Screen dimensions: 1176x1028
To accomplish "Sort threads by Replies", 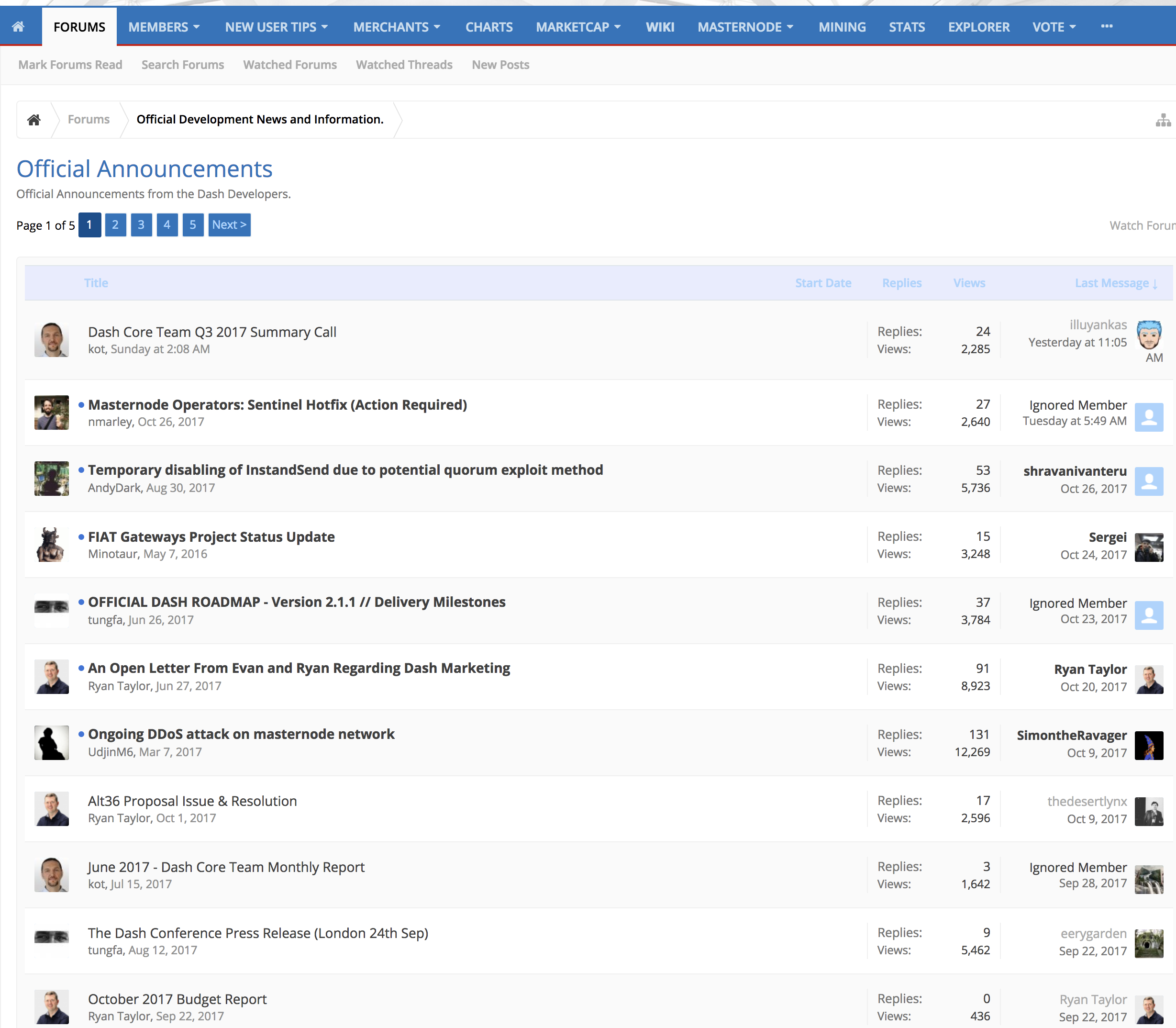I will click(901, 283).
